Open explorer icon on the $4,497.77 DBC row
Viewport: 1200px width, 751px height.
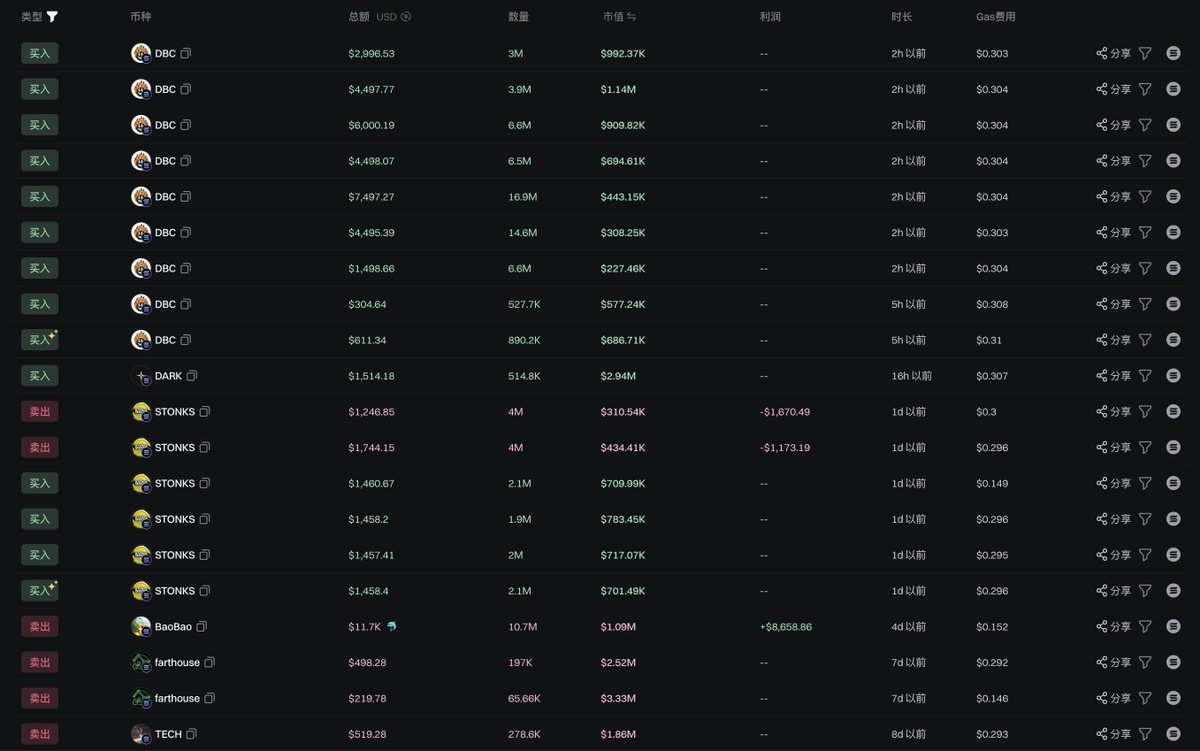[1173, 90]
